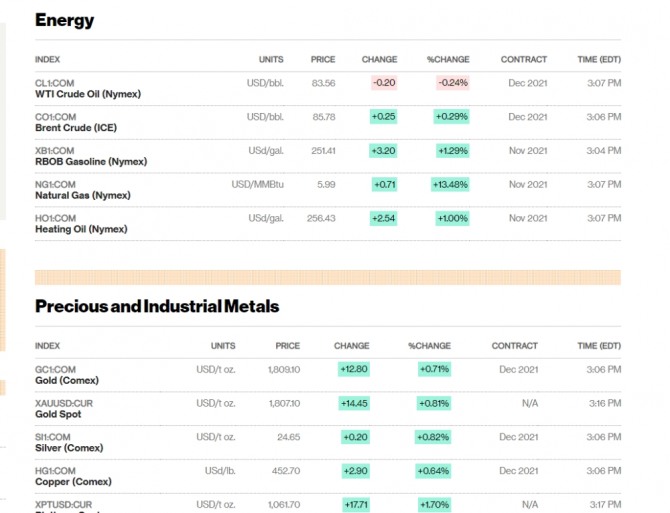
Task: Click the XPTUSD:CUR ticker symbol
Action: coord(63,505)
